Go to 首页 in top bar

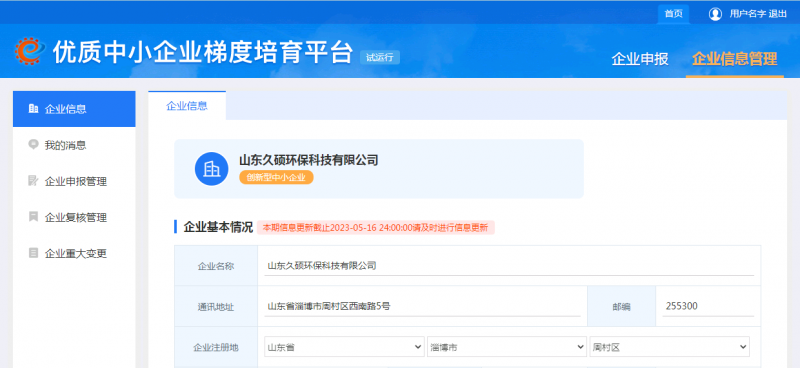coord(673,14)
